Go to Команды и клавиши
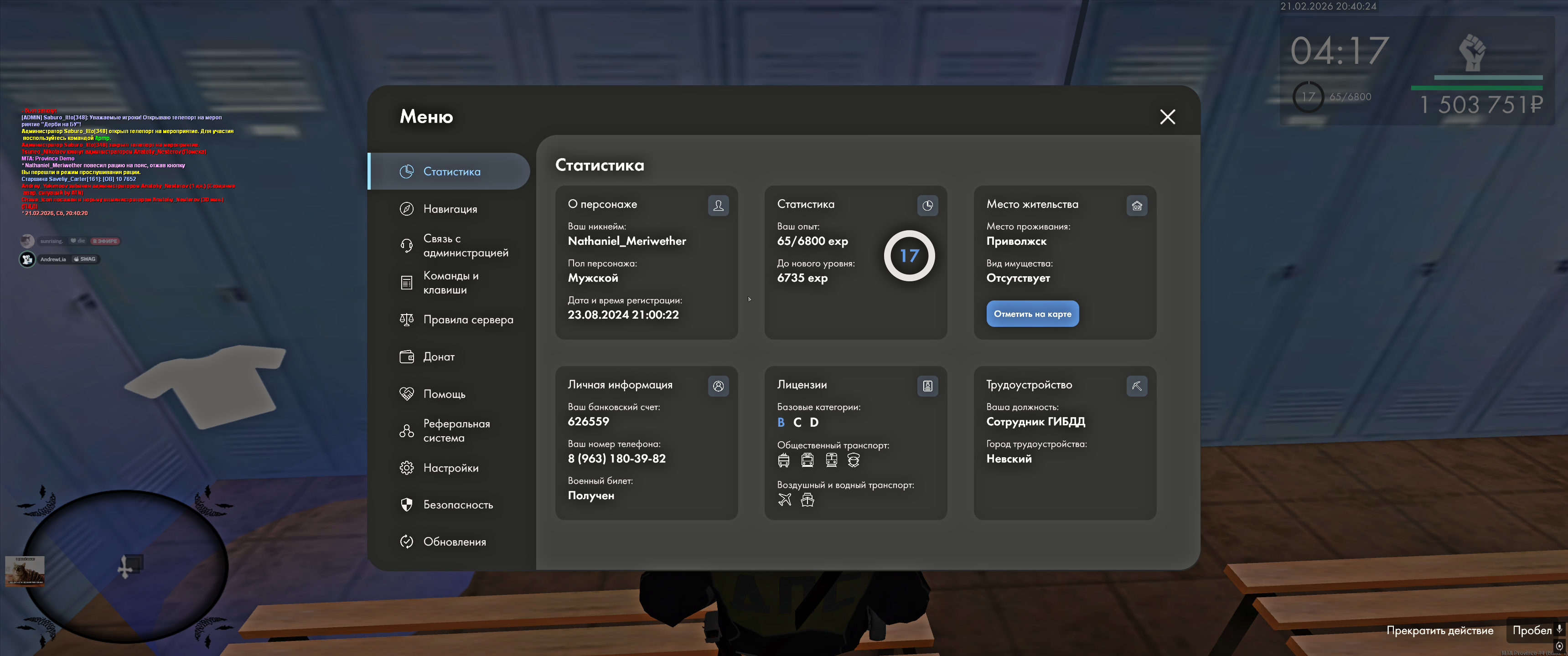The image size is (1568, 656). pos(450,282)
